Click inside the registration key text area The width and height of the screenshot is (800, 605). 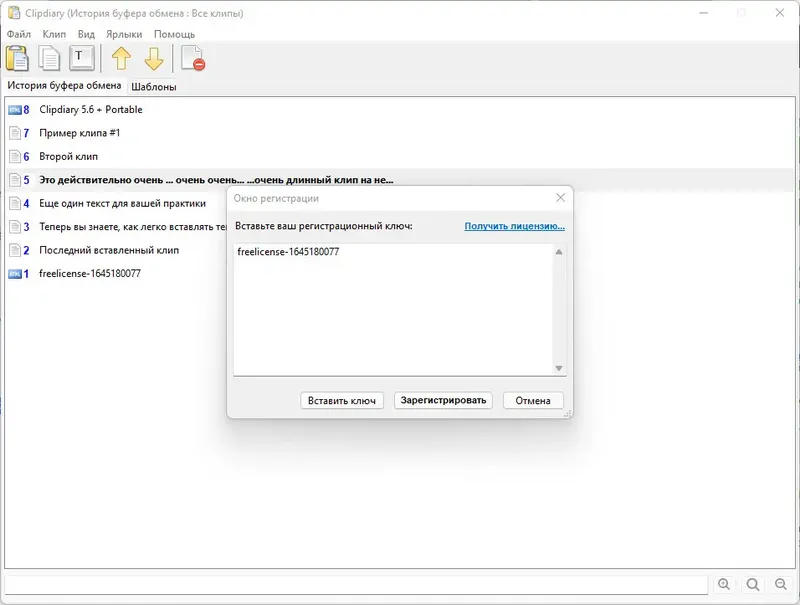pos(393,310)
